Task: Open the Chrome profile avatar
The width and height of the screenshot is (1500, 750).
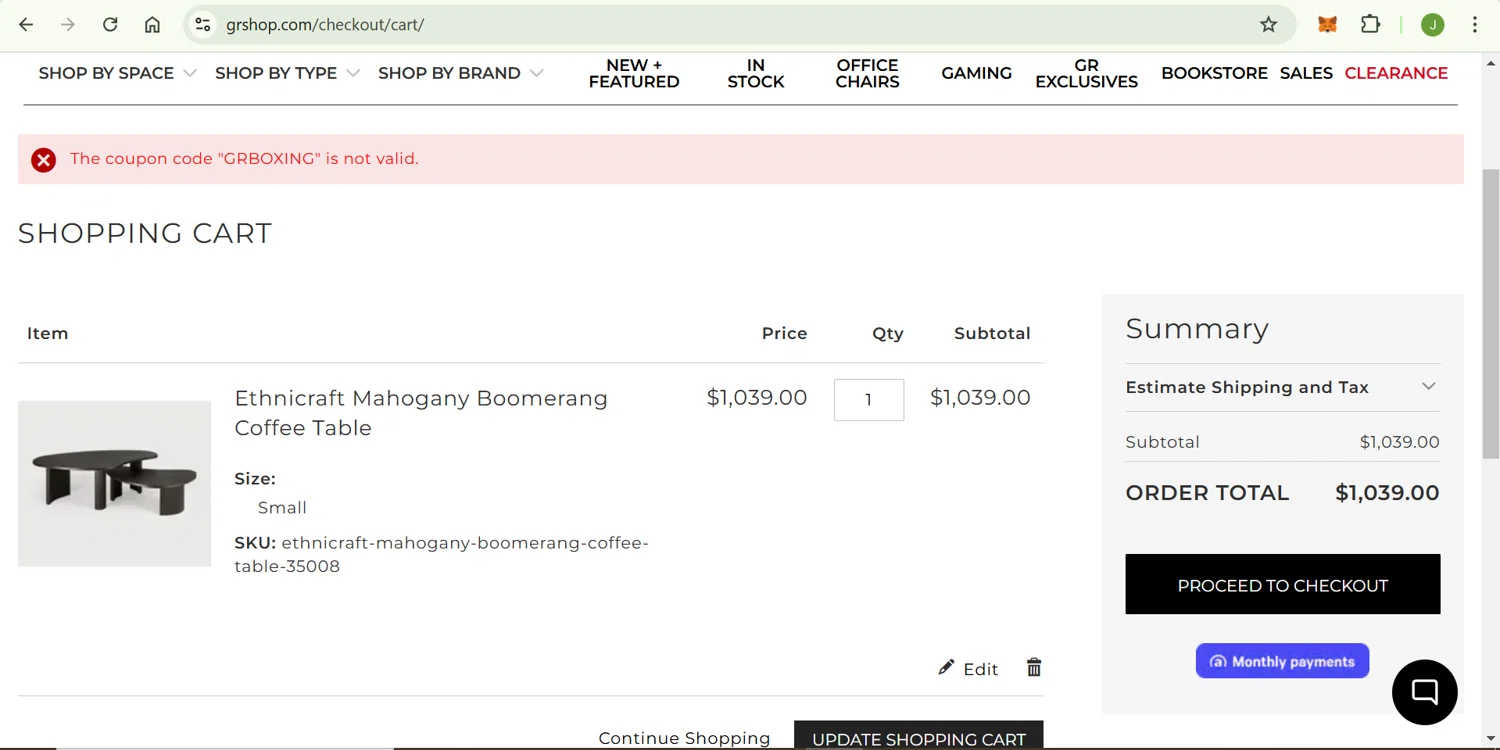Action: point(1433,25)
